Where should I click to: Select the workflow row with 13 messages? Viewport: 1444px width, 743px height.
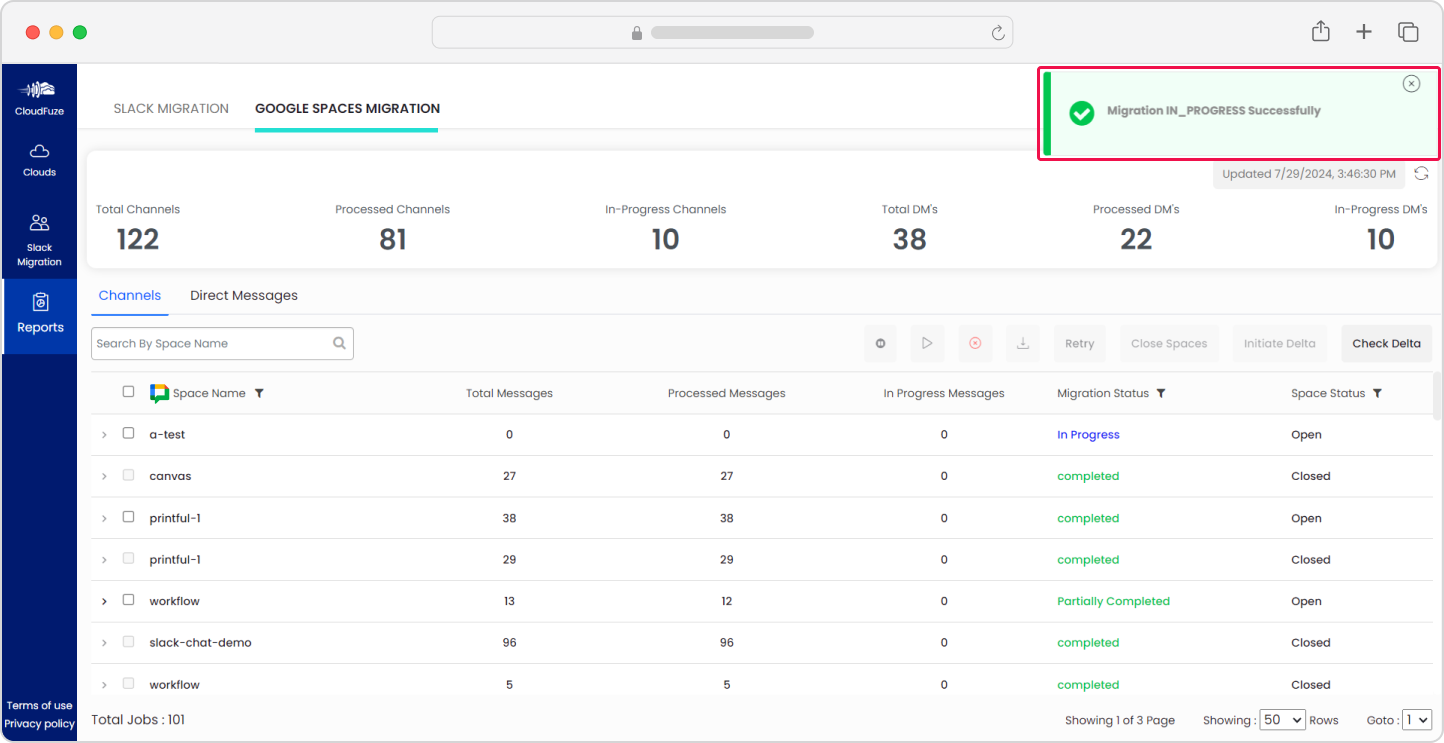pyautogui.click(x=128, y=600)
